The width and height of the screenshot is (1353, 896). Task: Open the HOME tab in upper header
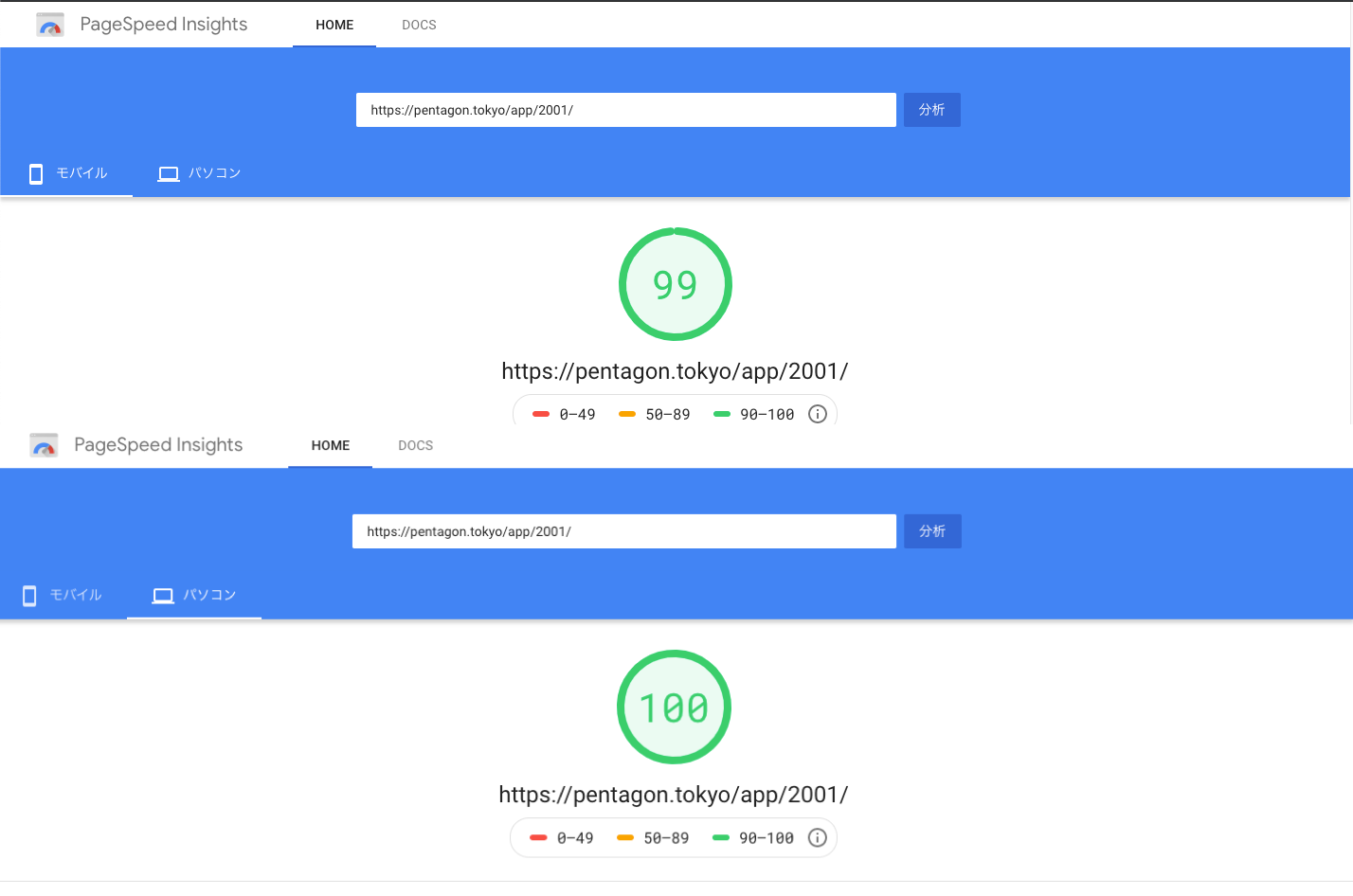tap(334, 25)
